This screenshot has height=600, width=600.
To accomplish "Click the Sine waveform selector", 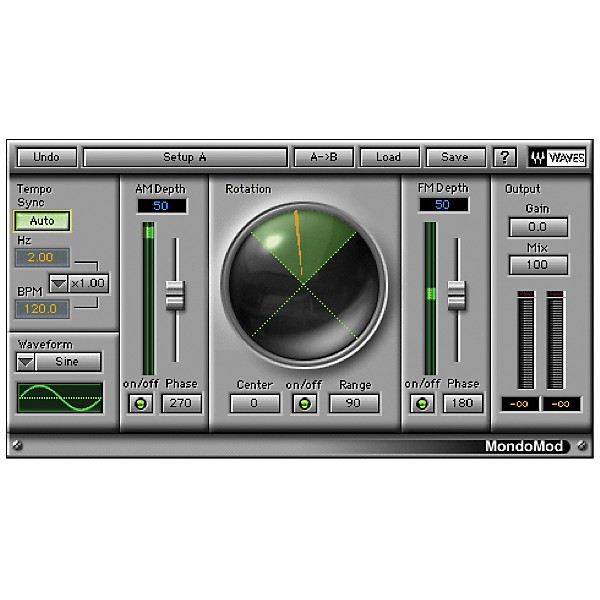I will (x=68, y=362).
